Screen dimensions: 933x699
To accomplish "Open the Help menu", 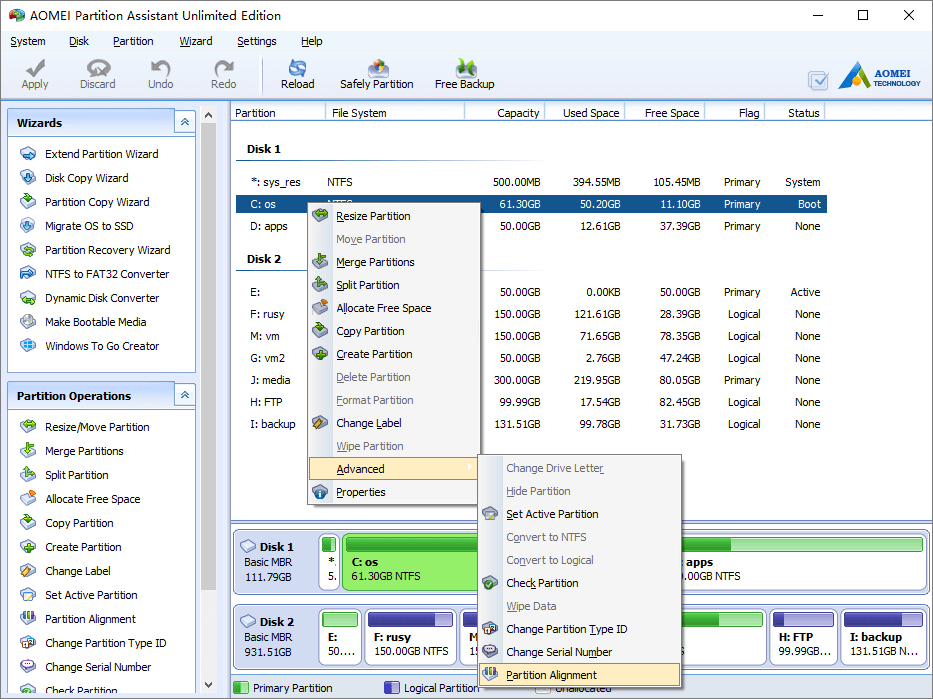I will [x=311, y=41].
